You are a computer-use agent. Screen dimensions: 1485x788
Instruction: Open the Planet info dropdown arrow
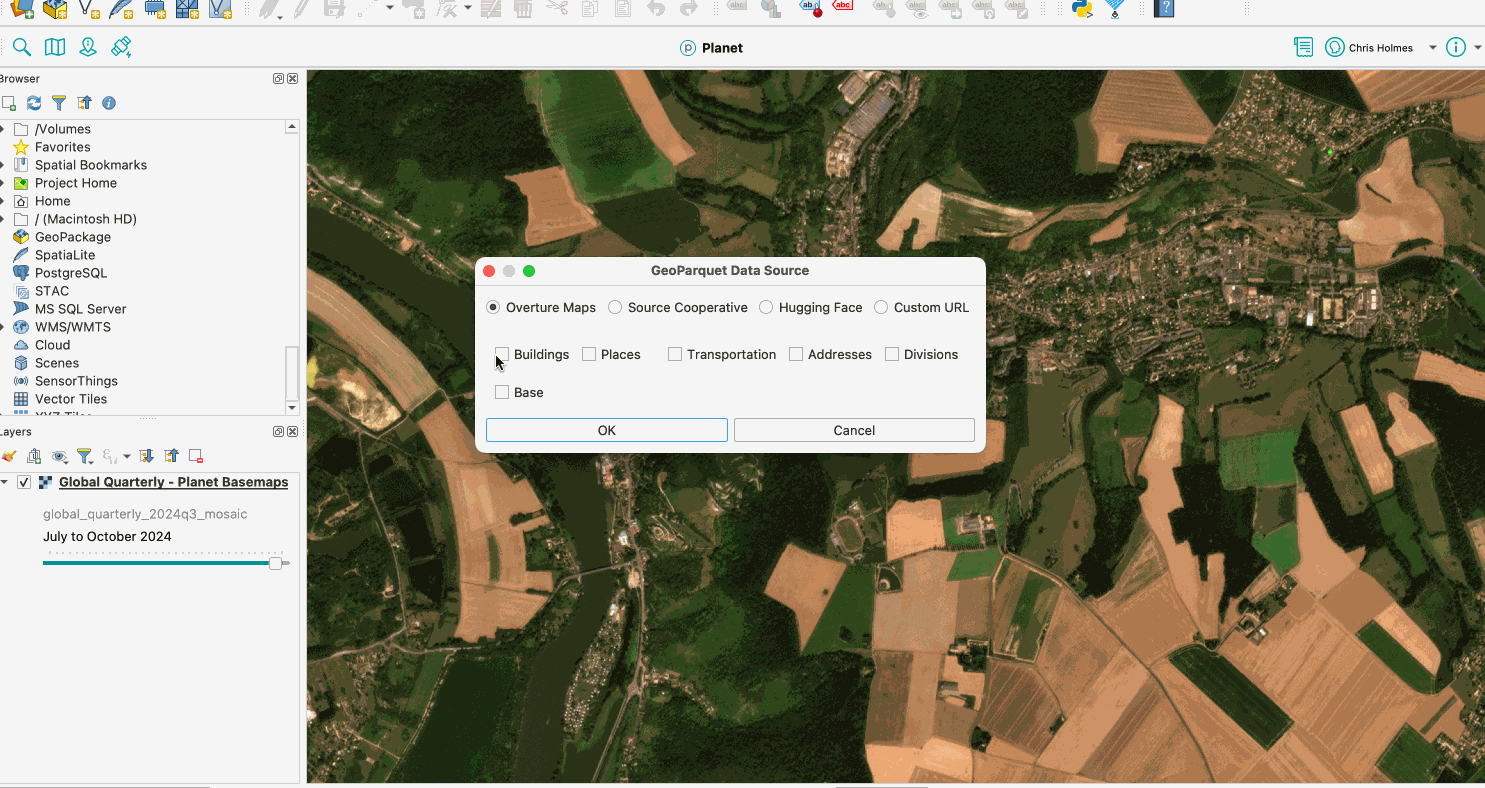[x=1478, y=47]
